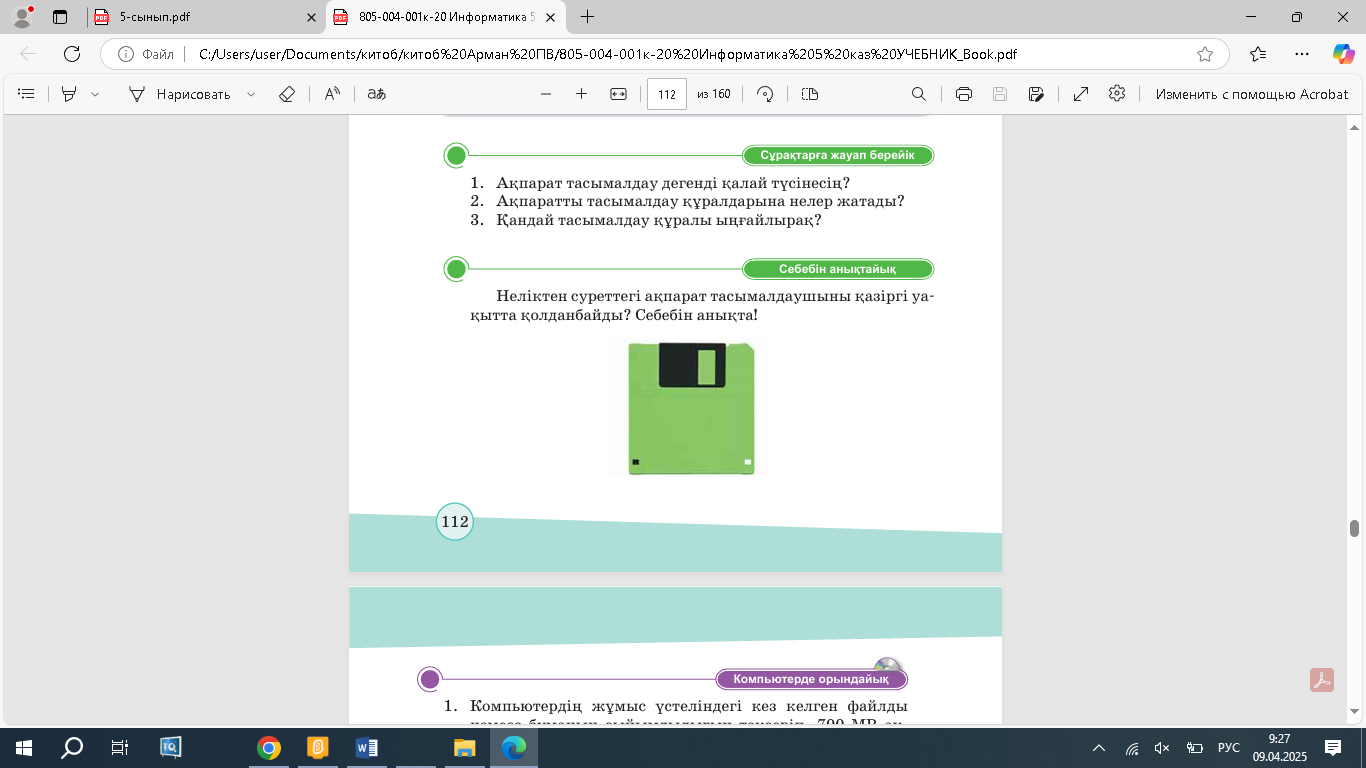Image resolution: width=1366 pixels, height=768 pixels.
Task: Rotate the PDF page
Action: click(x=765, y=94)
